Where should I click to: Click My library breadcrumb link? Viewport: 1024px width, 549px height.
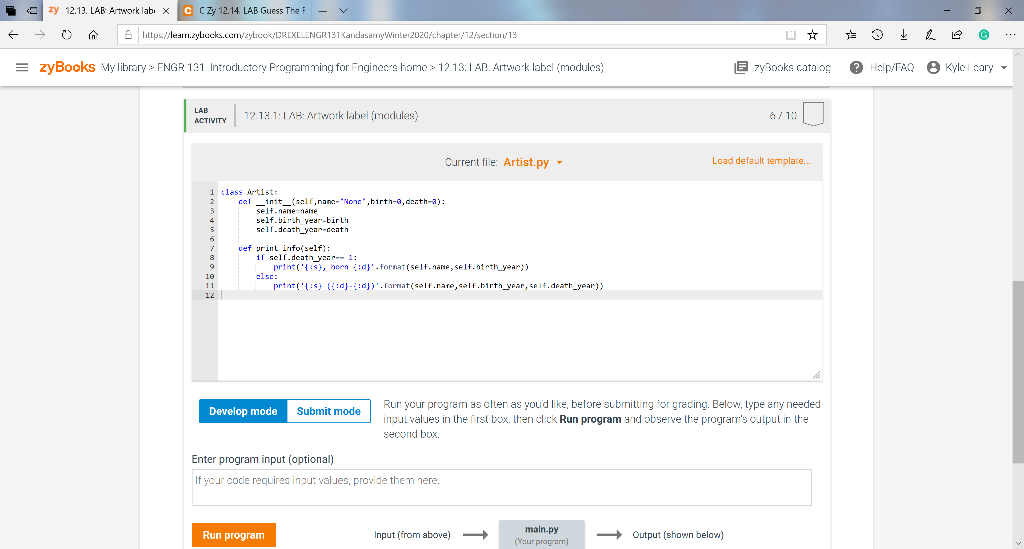pos(123,67)
